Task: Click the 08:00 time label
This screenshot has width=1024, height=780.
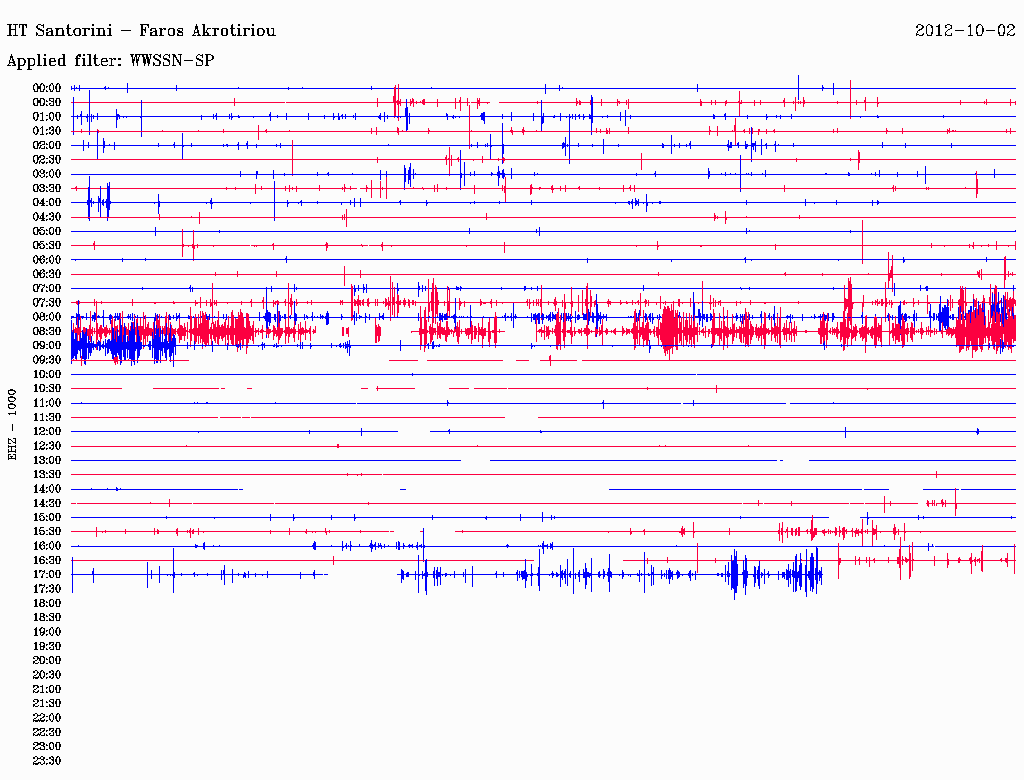Action: tap(47, 317)
